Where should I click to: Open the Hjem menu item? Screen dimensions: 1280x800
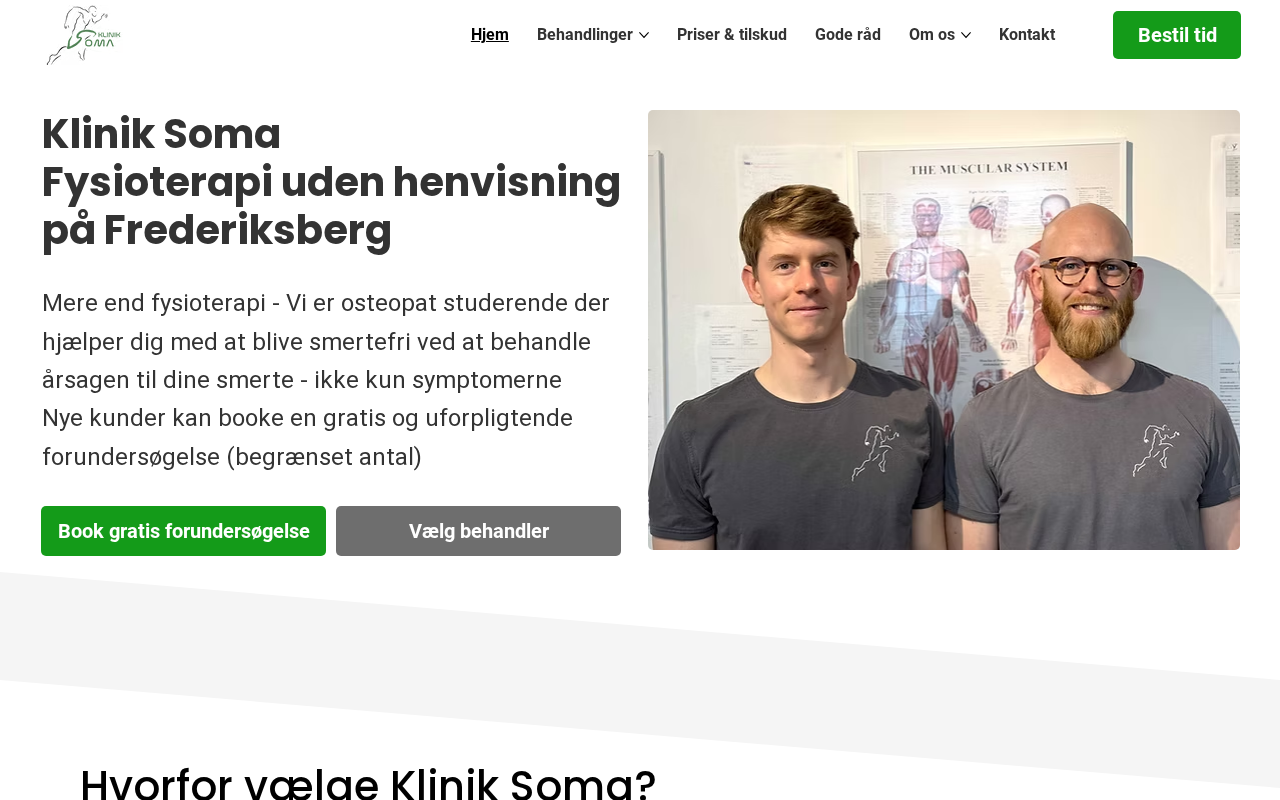pyautogui.click(x=490, y=35)
